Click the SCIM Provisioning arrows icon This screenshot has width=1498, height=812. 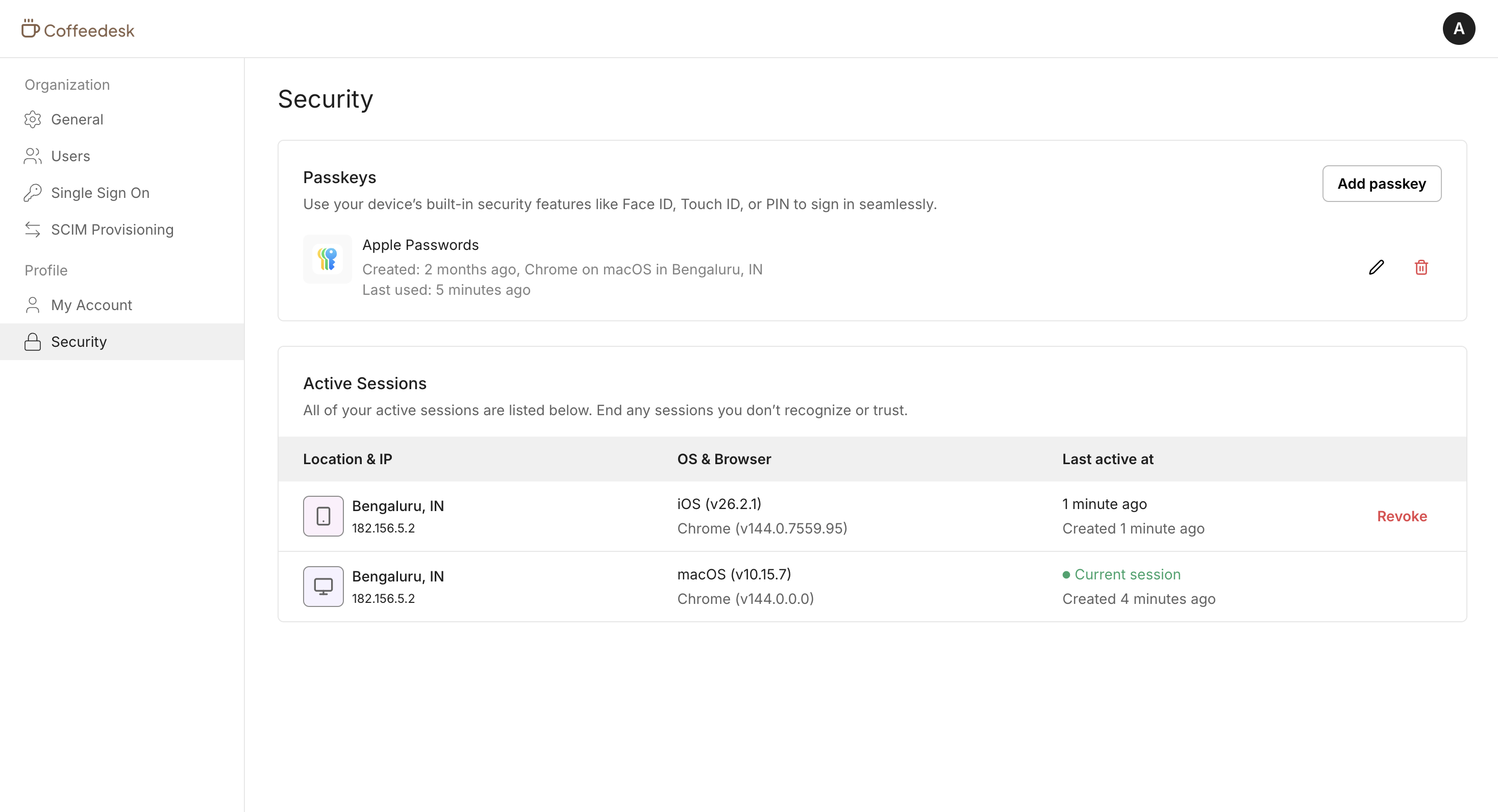tap(33, 230)
